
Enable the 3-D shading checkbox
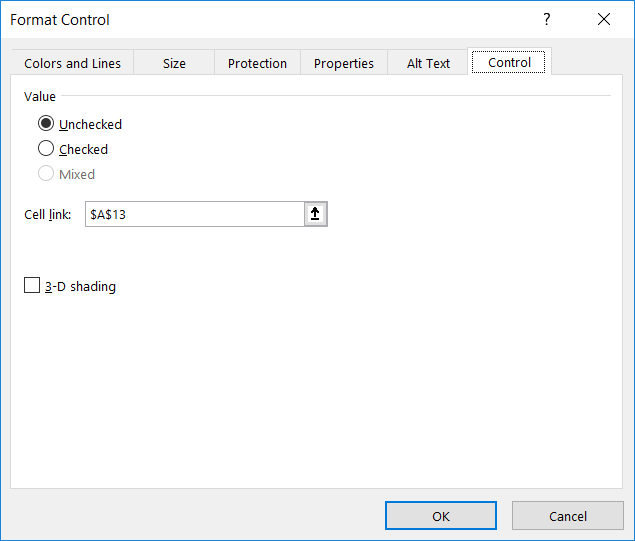[32, 286]
